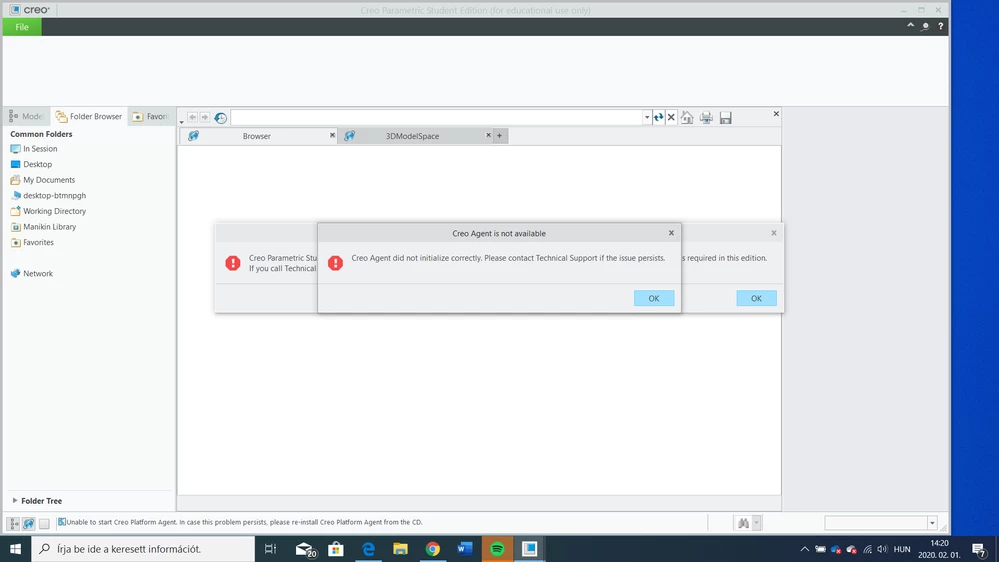Viewport: 999px width, 562px height.
Task: Add a new browser tab
Action: click(500, 136)
